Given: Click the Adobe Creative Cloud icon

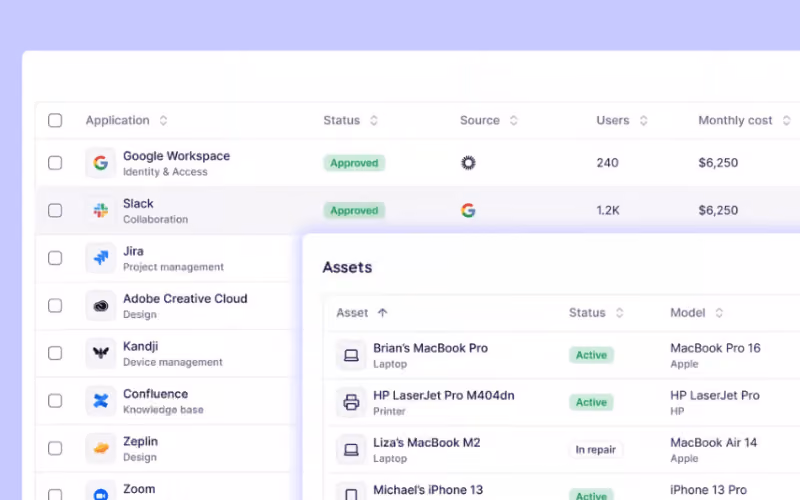Looking at the screenshot, I should pyautogui.click(x=101, y=306).
